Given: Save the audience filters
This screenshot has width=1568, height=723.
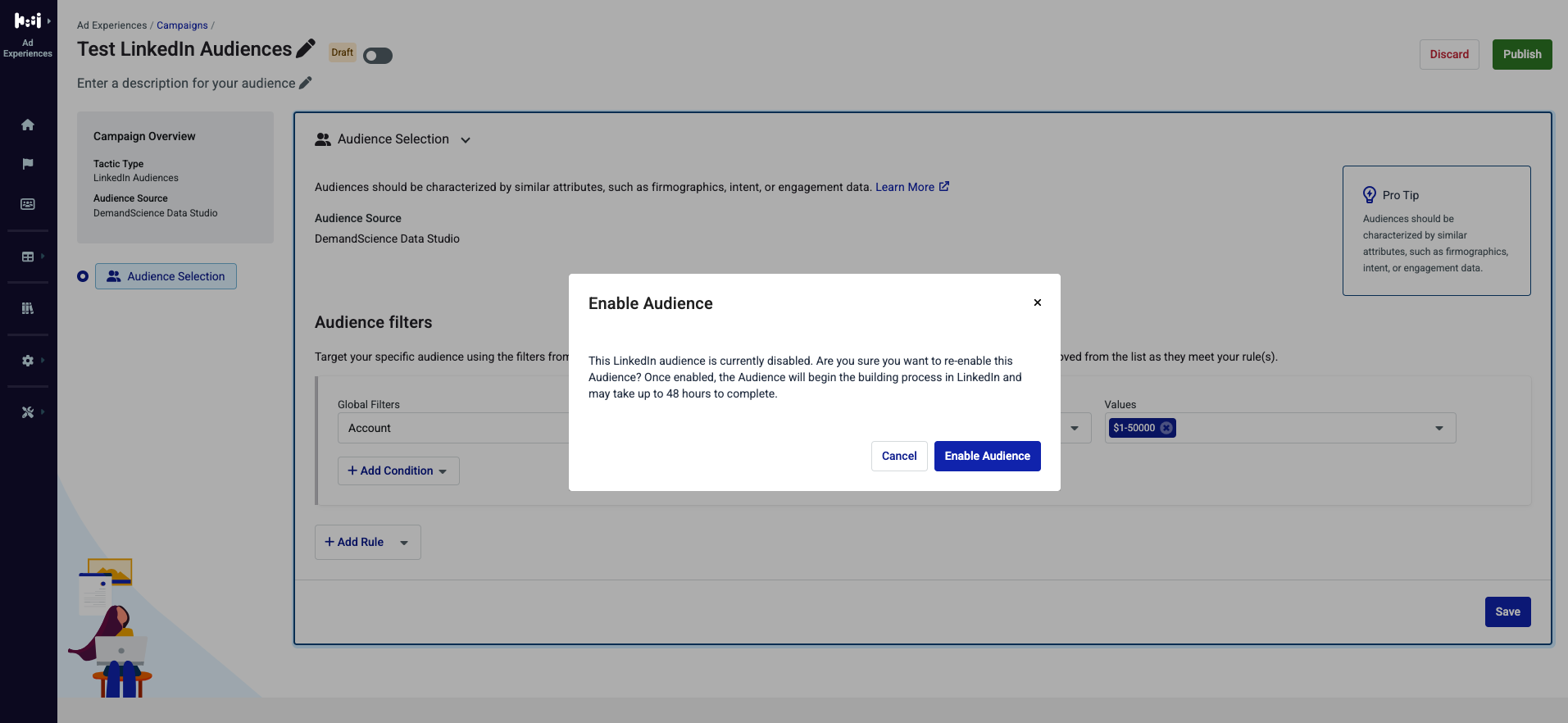Looking at the screenshot, I should point(1507,612).
